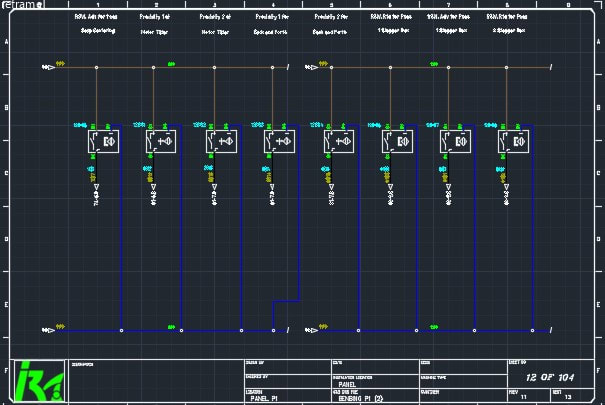Click the sensor symbol in column 6
Screen dimensions: 605x405
(398, 141)
